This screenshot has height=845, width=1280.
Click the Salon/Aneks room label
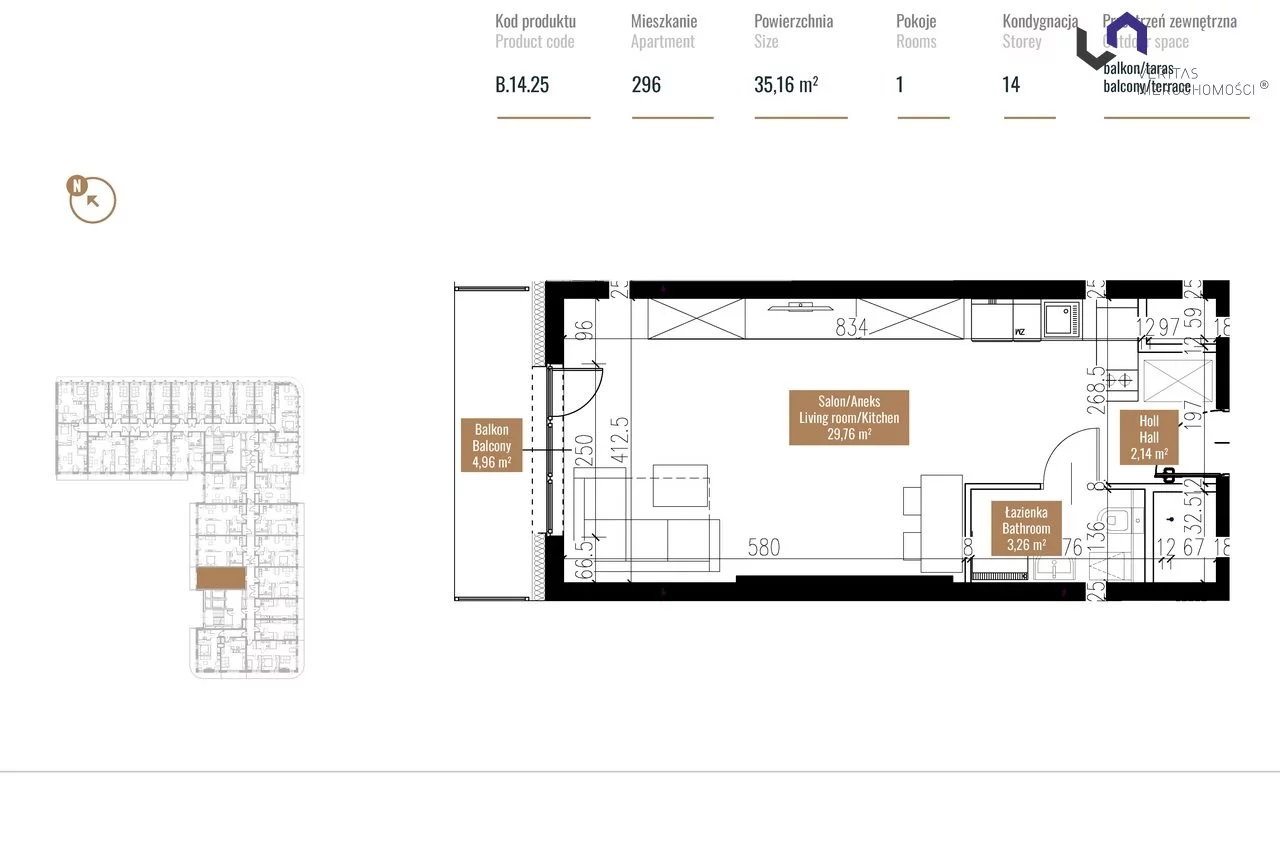[849, 417]
